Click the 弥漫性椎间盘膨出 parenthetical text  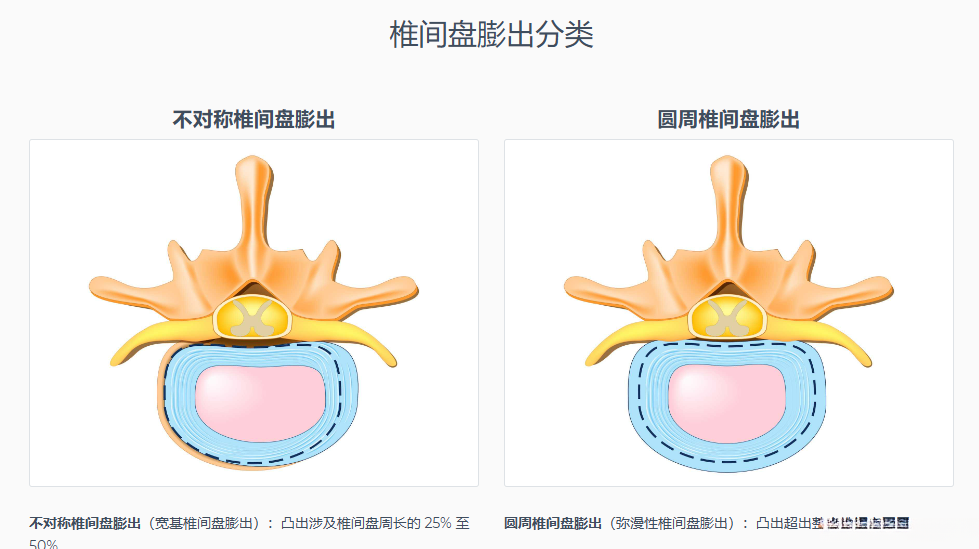(x=672, y=523)
